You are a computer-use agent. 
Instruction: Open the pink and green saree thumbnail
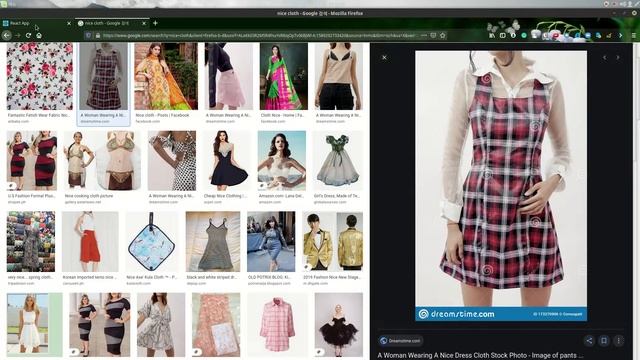tap(284, 76)
